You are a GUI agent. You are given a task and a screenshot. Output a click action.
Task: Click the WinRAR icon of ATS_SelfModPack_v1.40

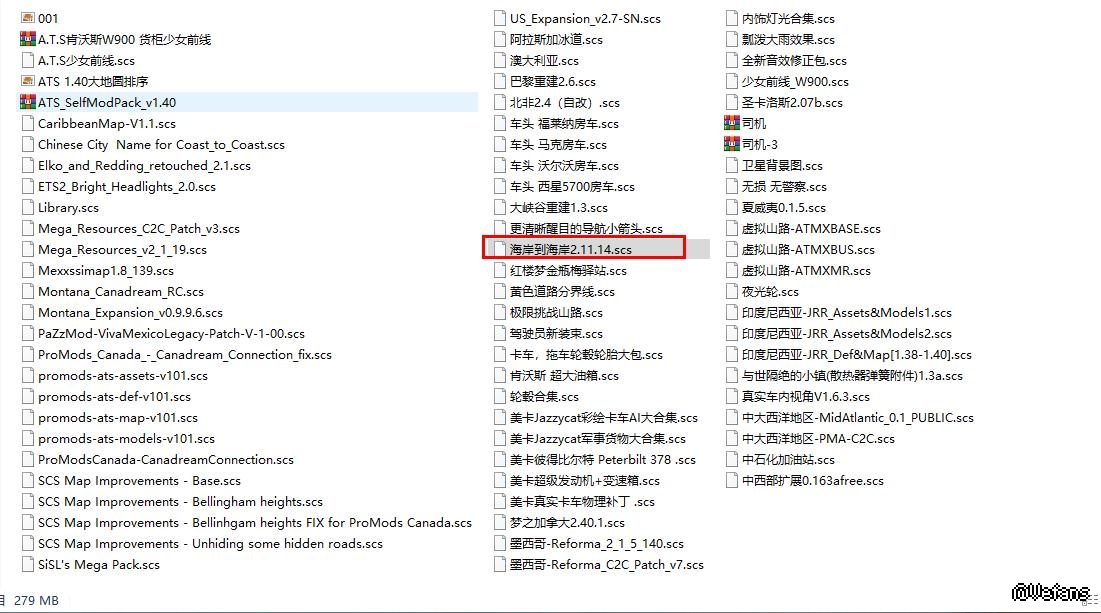pos(28,103)
